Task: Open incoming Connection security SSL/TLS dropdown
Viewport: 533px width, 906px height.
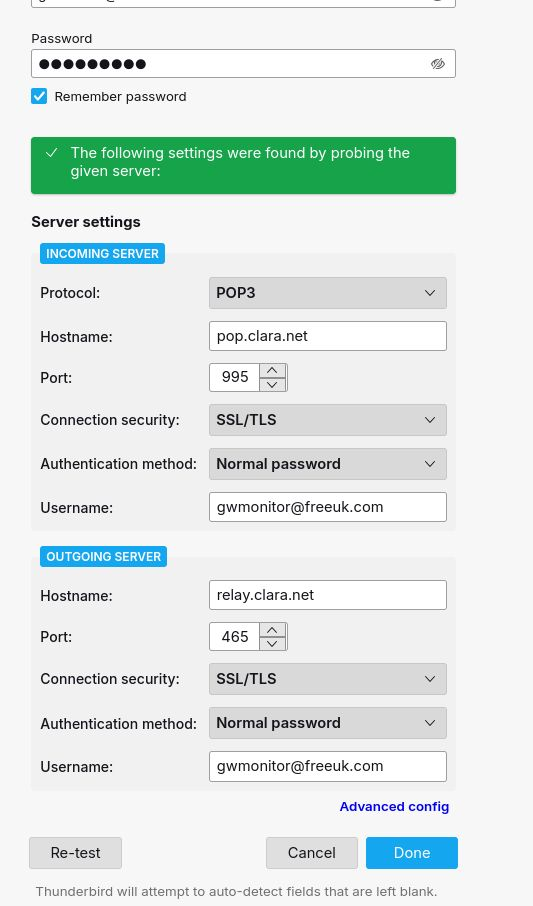Action: click(328, 420)
